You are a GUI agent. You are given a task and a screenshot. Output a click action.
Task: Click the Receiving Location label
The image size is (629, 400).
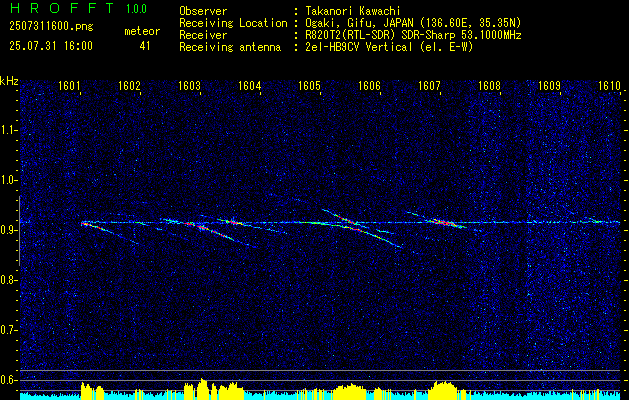point(233,23)
